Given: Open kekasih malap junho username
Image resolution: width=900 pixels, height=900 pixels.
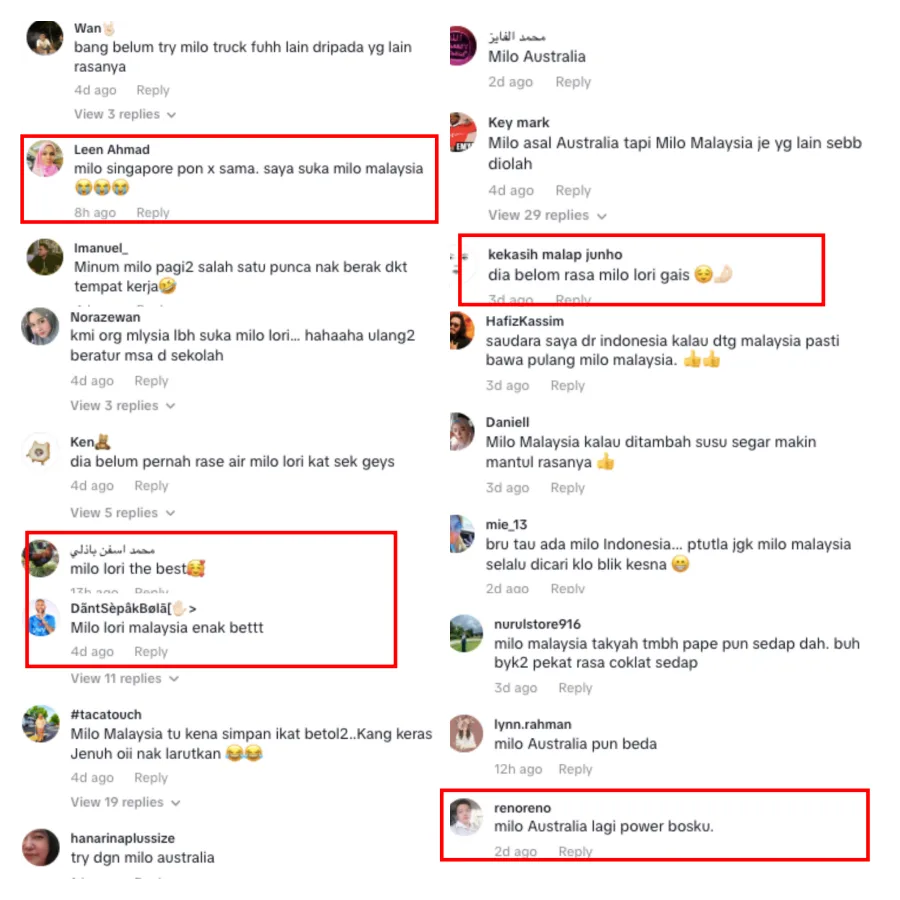Looking at the screenshot, I should [555, 254].
